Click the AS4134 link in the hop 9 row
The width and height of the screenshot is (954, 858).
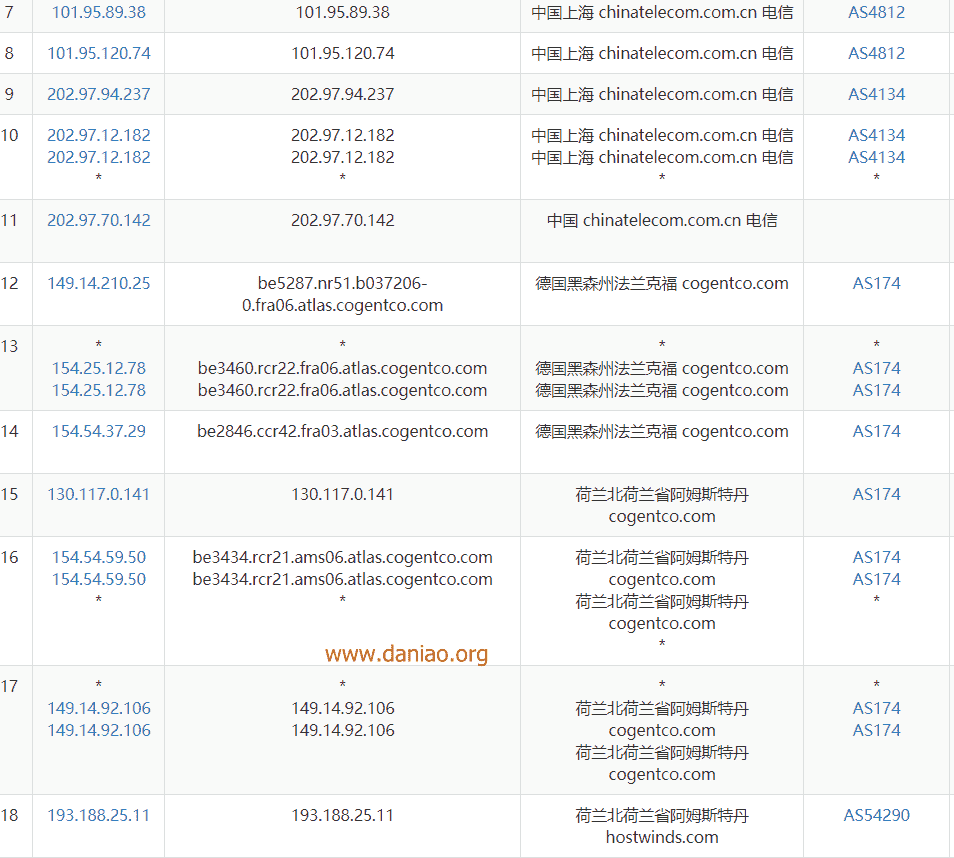point(876,94)
